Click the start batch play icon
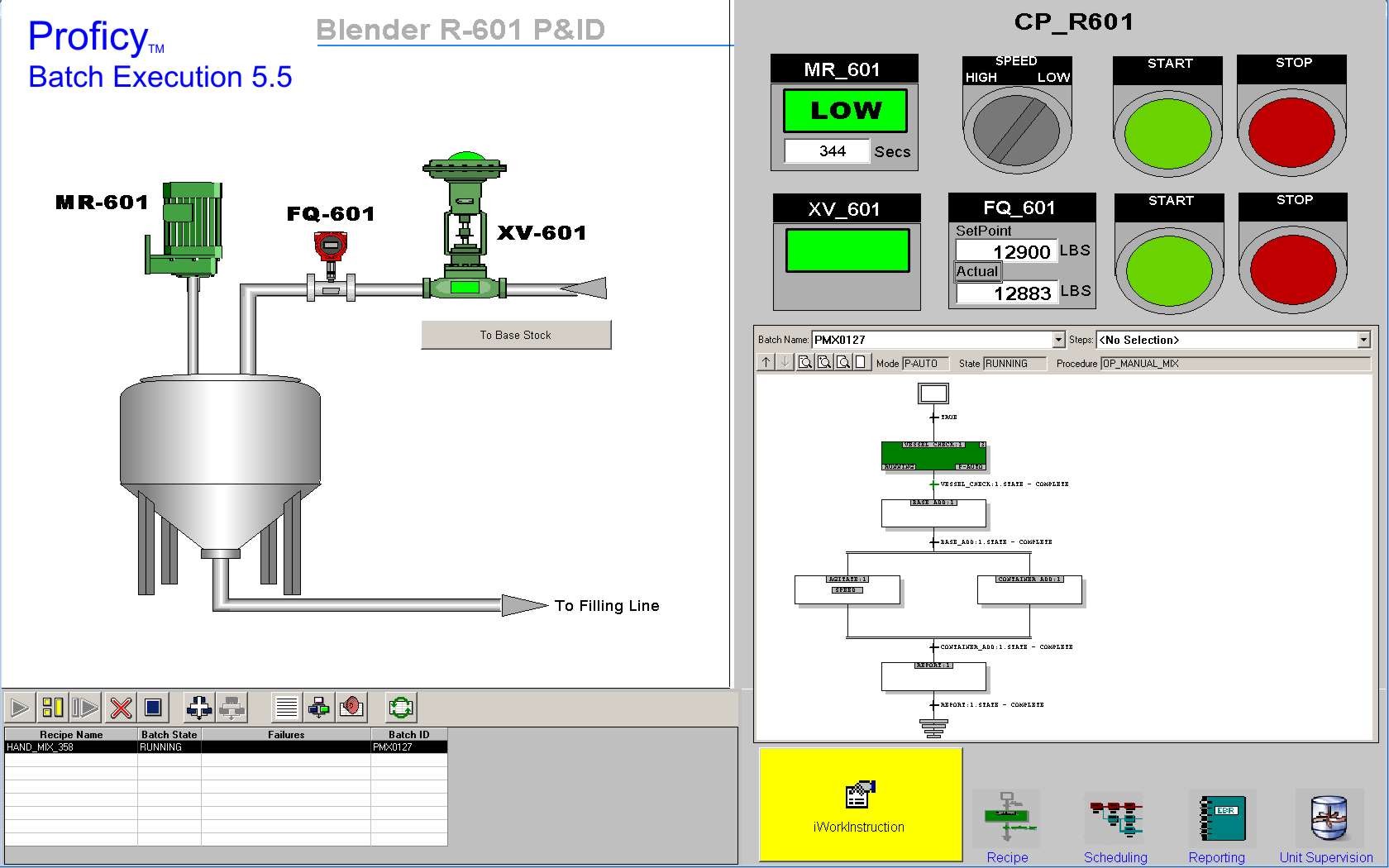The image size is (1389, 868). 20,708
